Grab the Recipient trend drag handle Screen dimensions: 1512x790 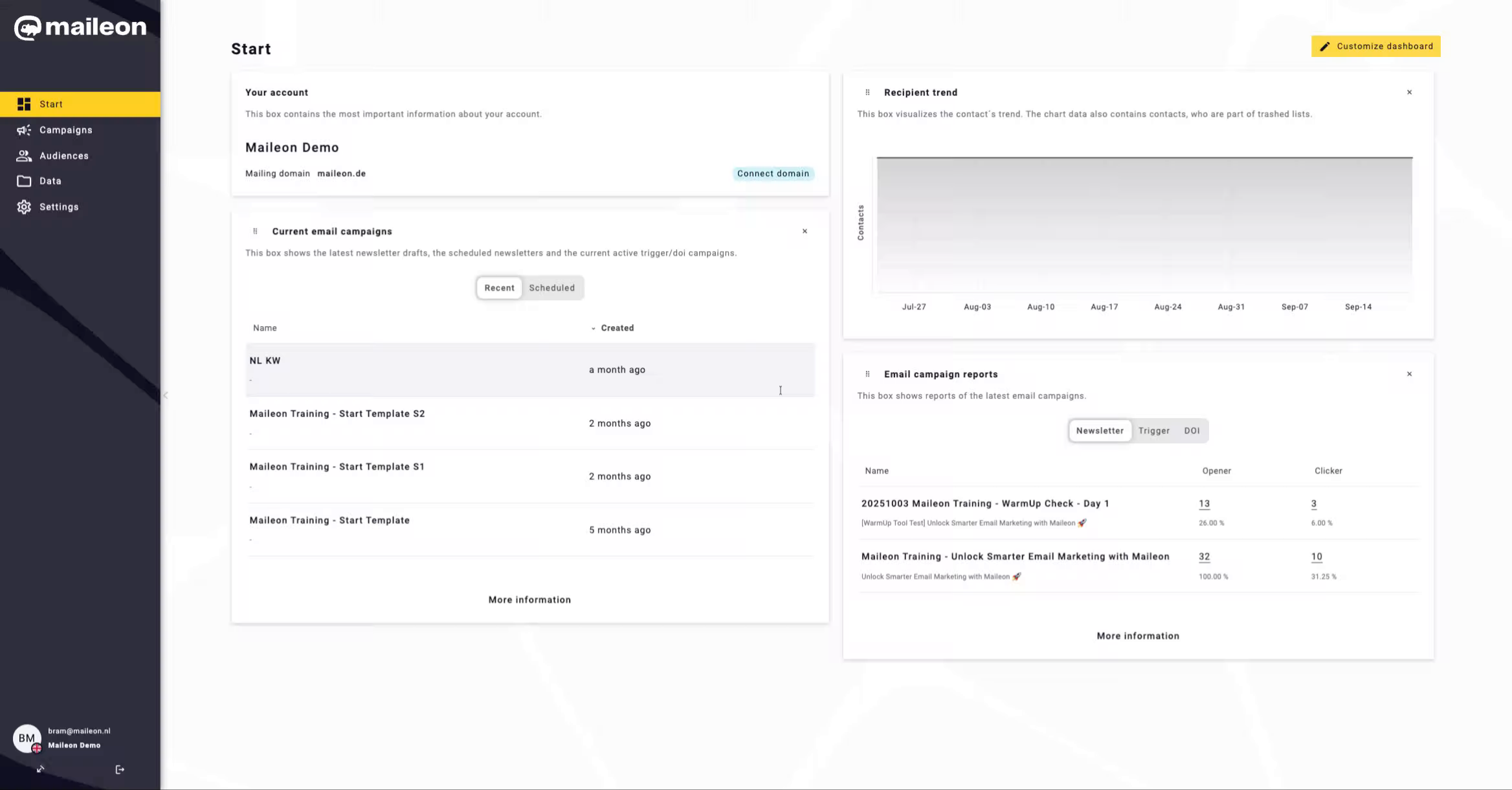point(867,93)
